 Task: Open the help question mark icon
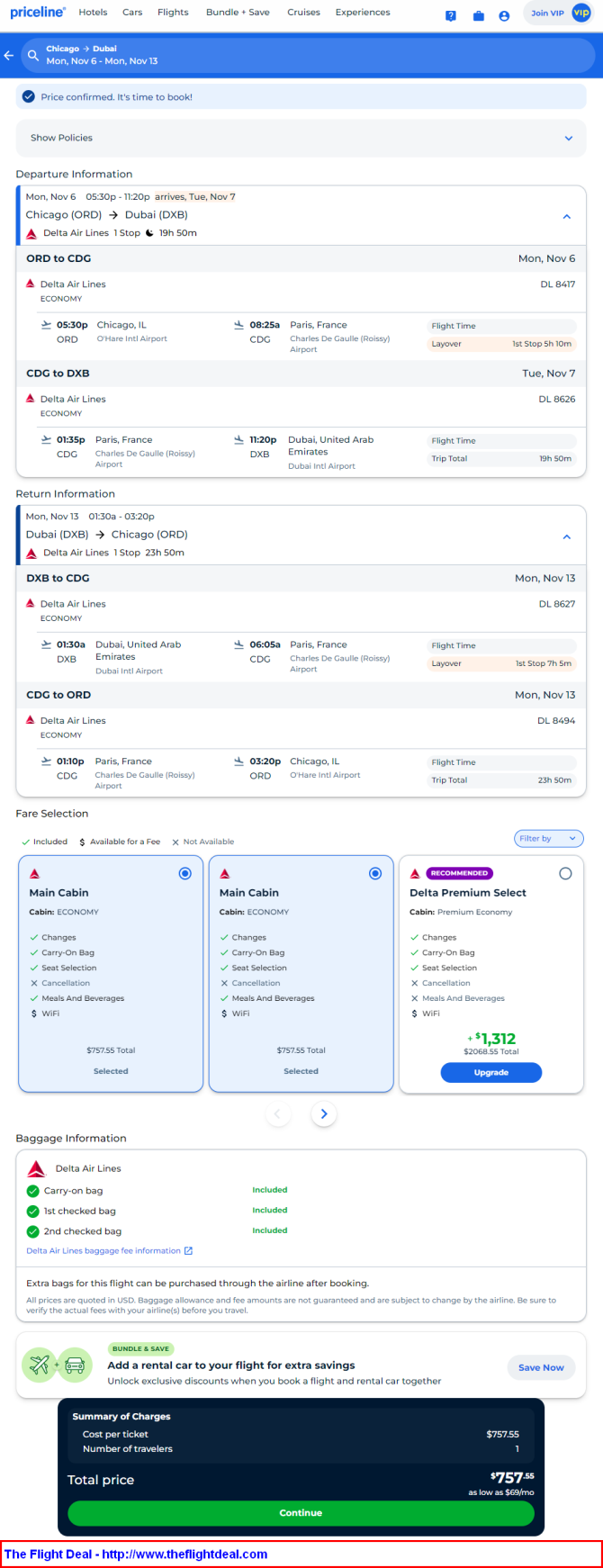tap(451, 15)
